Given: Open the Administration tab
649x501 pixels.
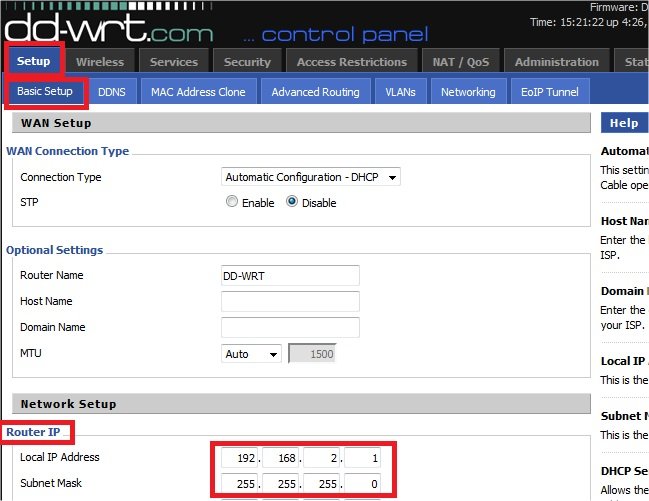Looking at the screenshot, I should 557,62.
